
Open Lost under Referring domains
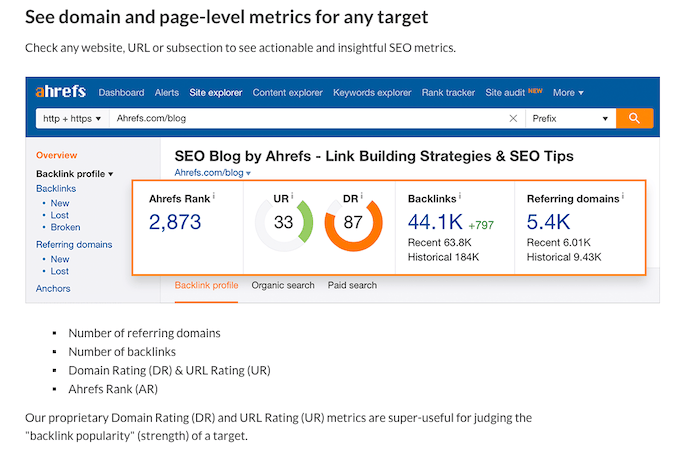[59, 271]
